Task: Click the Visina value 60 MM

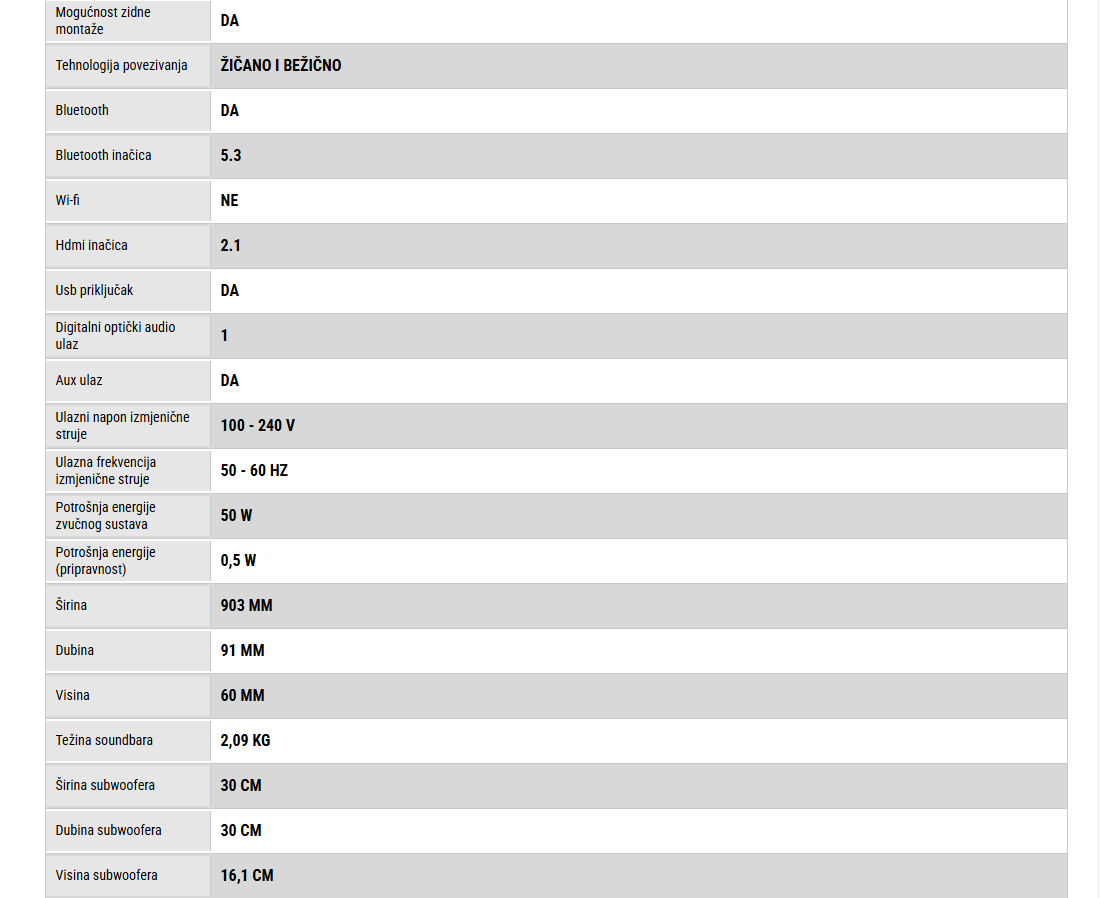Action: click(x=242, y=695)
